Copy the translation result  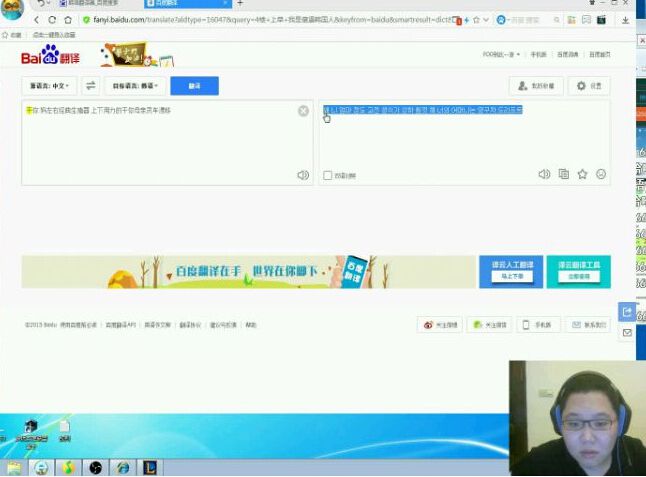[x=563, y=174]
